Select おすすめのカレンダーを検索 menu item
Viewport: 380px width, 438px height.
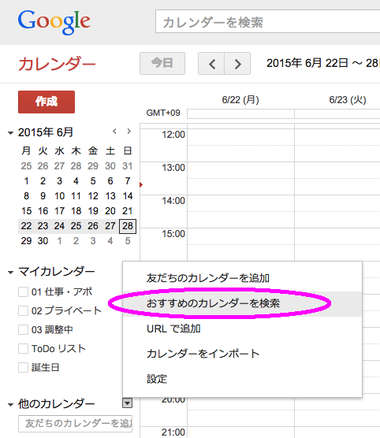pos(242,303)
